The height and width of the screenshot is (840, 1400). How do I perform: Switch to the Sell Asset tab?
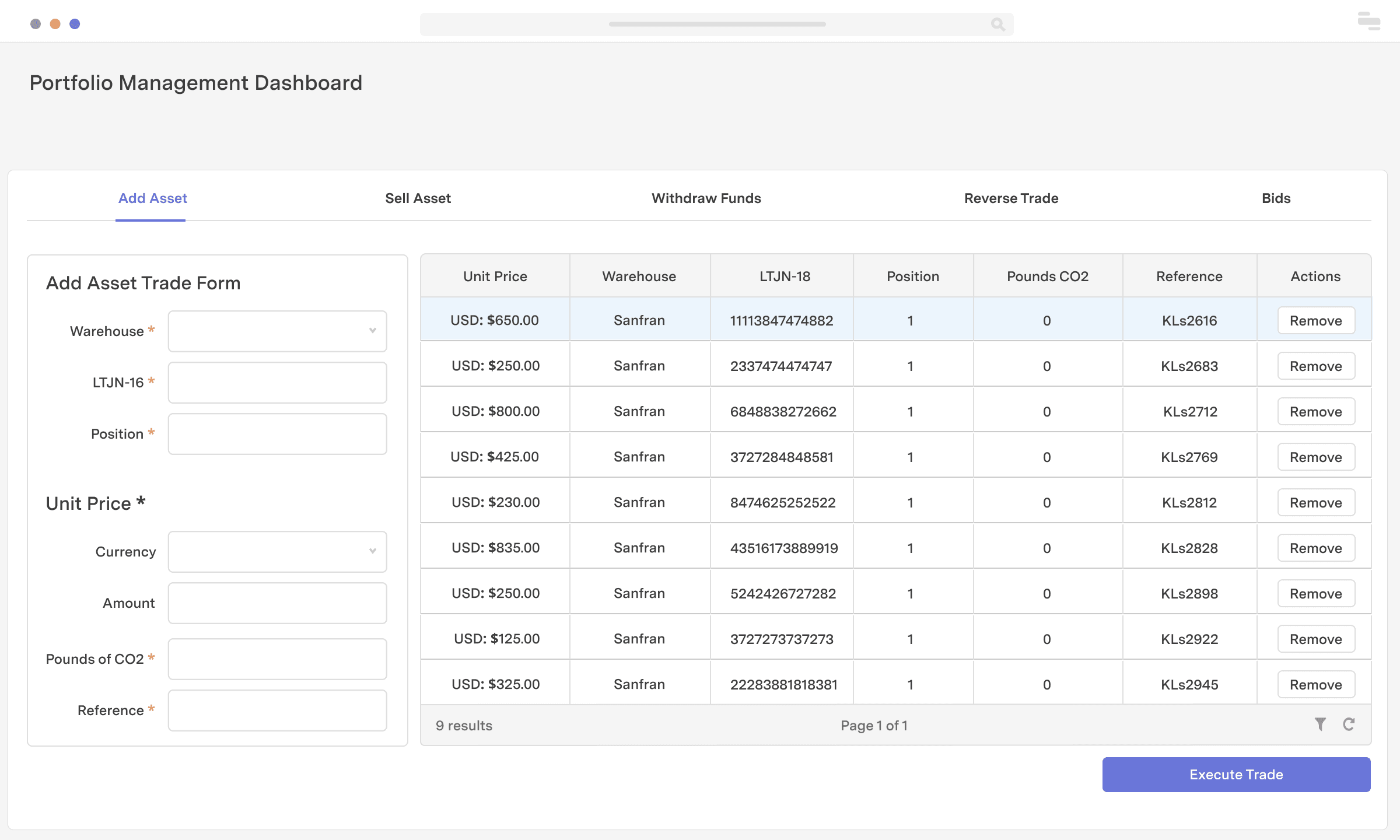coord(418,198)
